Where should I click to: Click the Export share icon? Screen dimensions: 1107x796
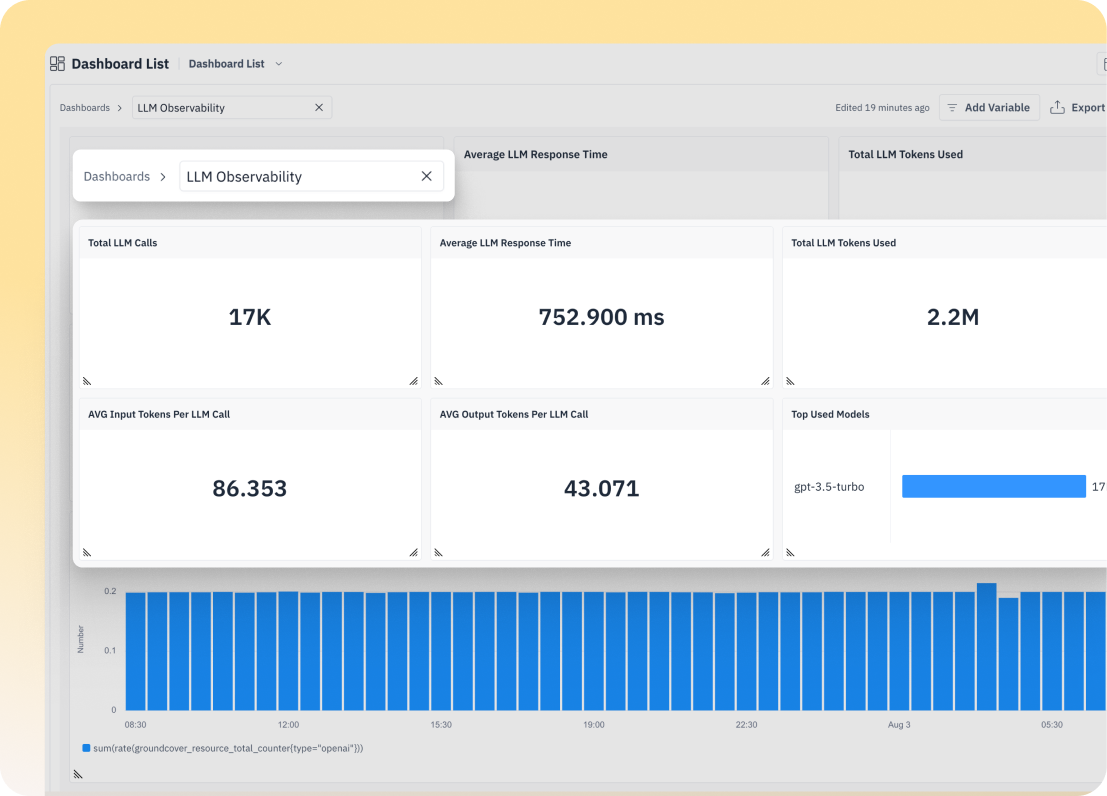(1060, 107)
